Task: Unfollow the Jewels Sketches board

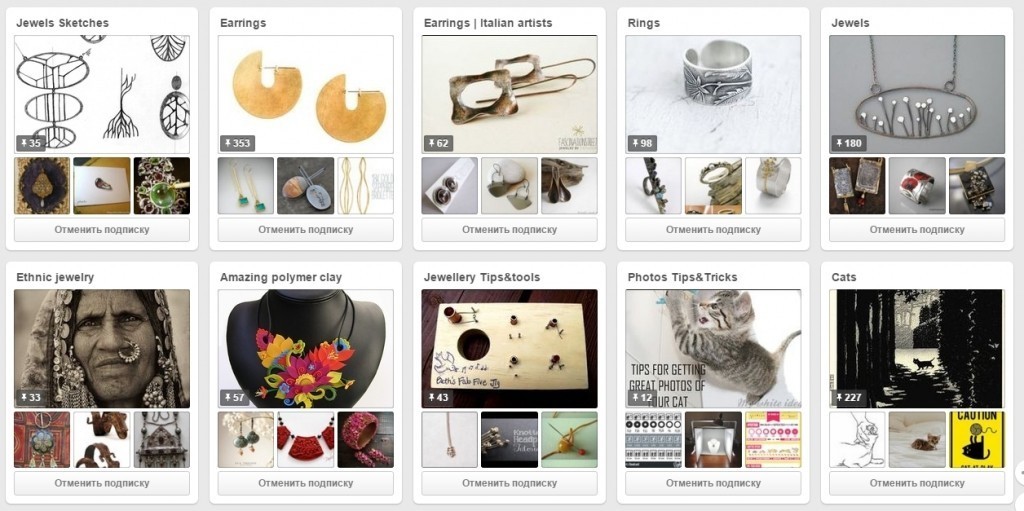Action: pos(102,230)
